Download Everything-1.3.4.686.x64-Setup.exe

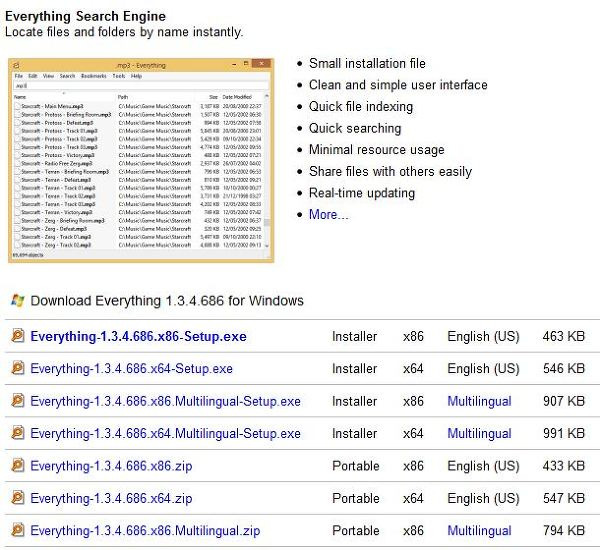132,369
